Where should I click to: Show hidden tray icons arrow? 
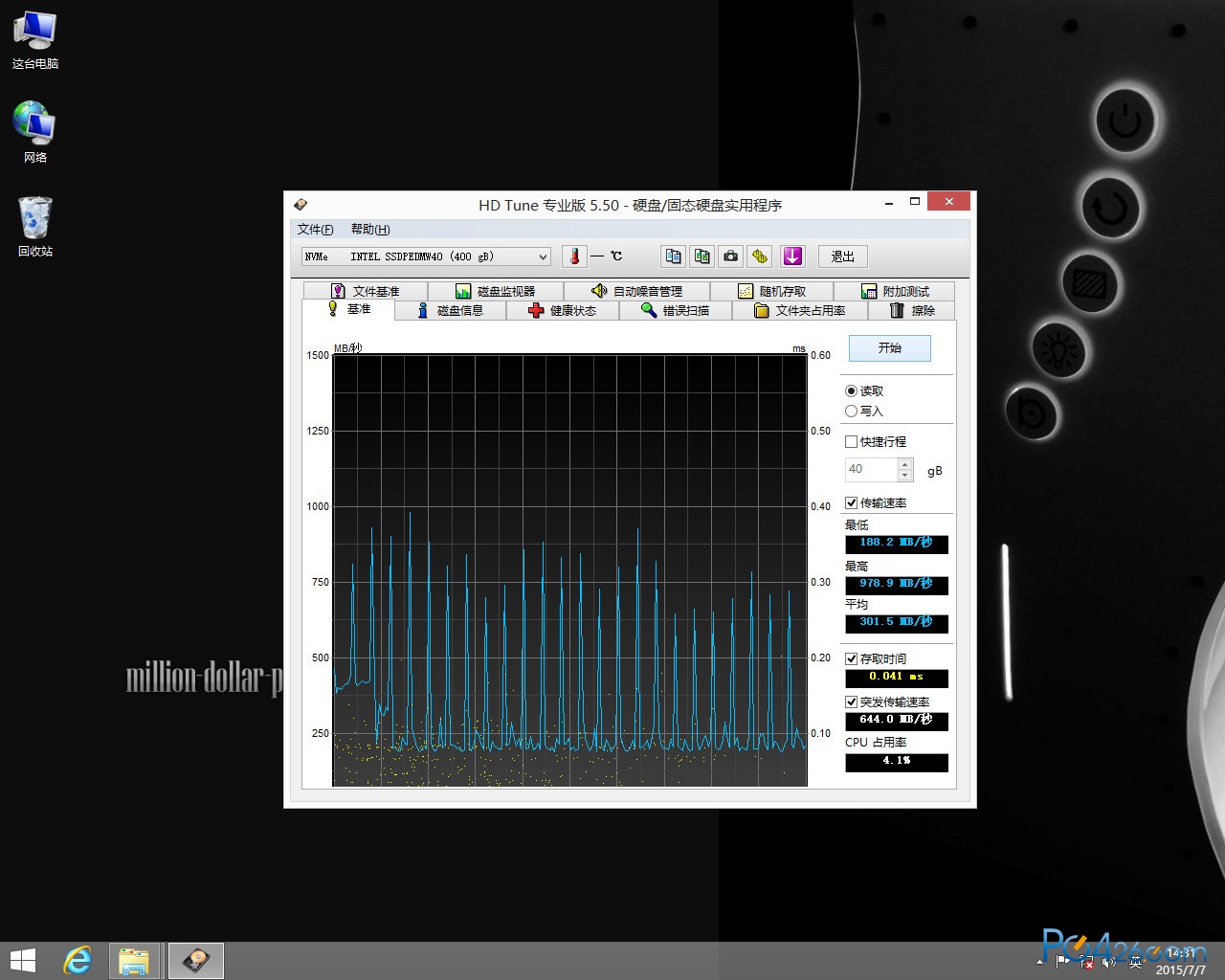coord(1040,961)
